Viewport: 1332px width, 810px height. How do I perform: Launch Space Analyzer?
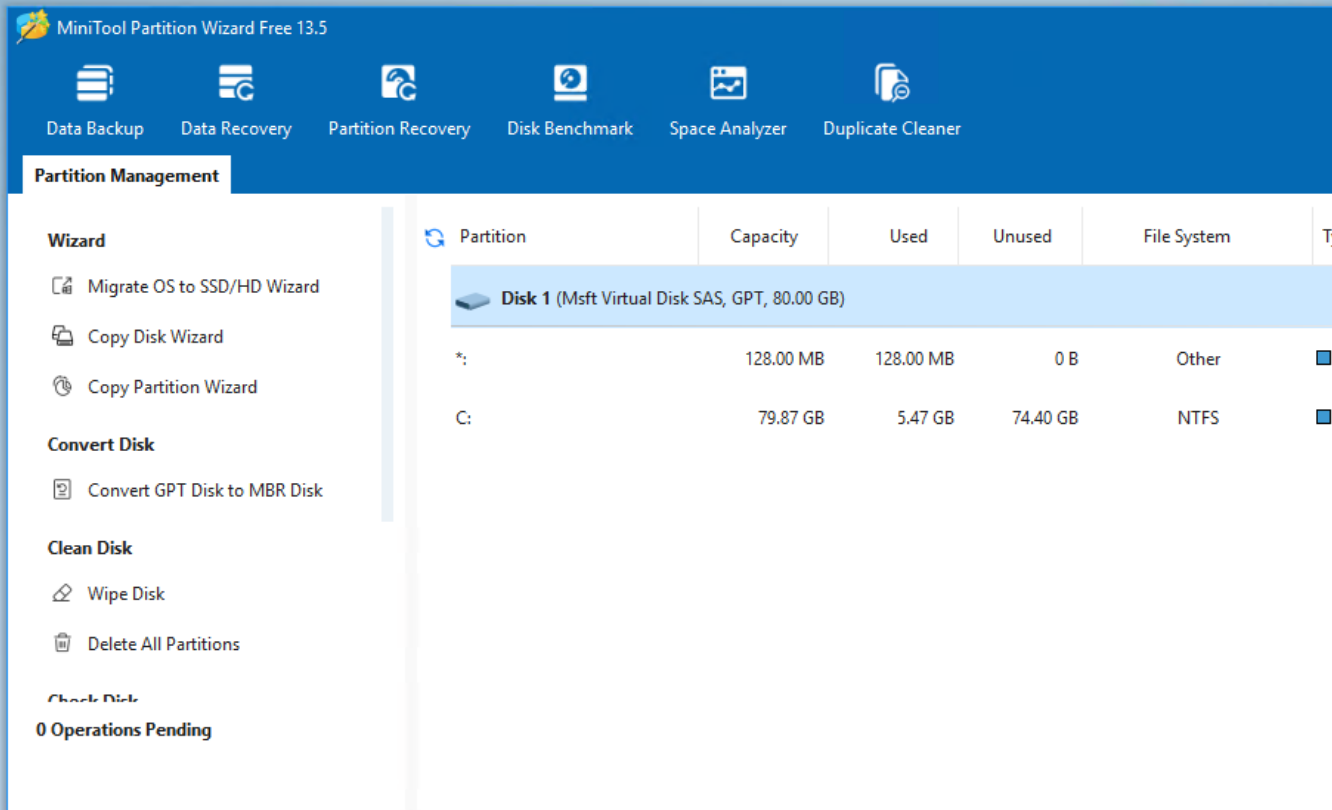click(x=727, y=100)
